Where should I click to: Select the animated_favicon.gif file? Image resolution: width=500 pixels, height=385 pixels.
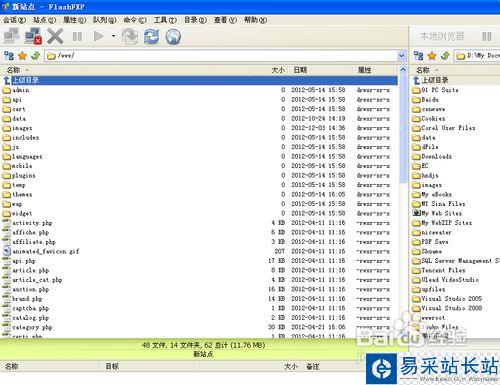coord(46,251)
